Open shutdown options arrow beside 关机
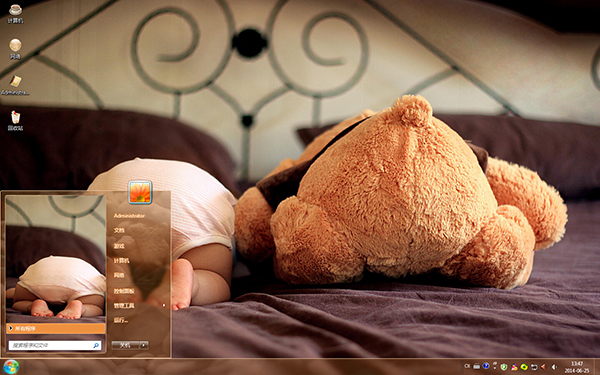 coord(144,345)
